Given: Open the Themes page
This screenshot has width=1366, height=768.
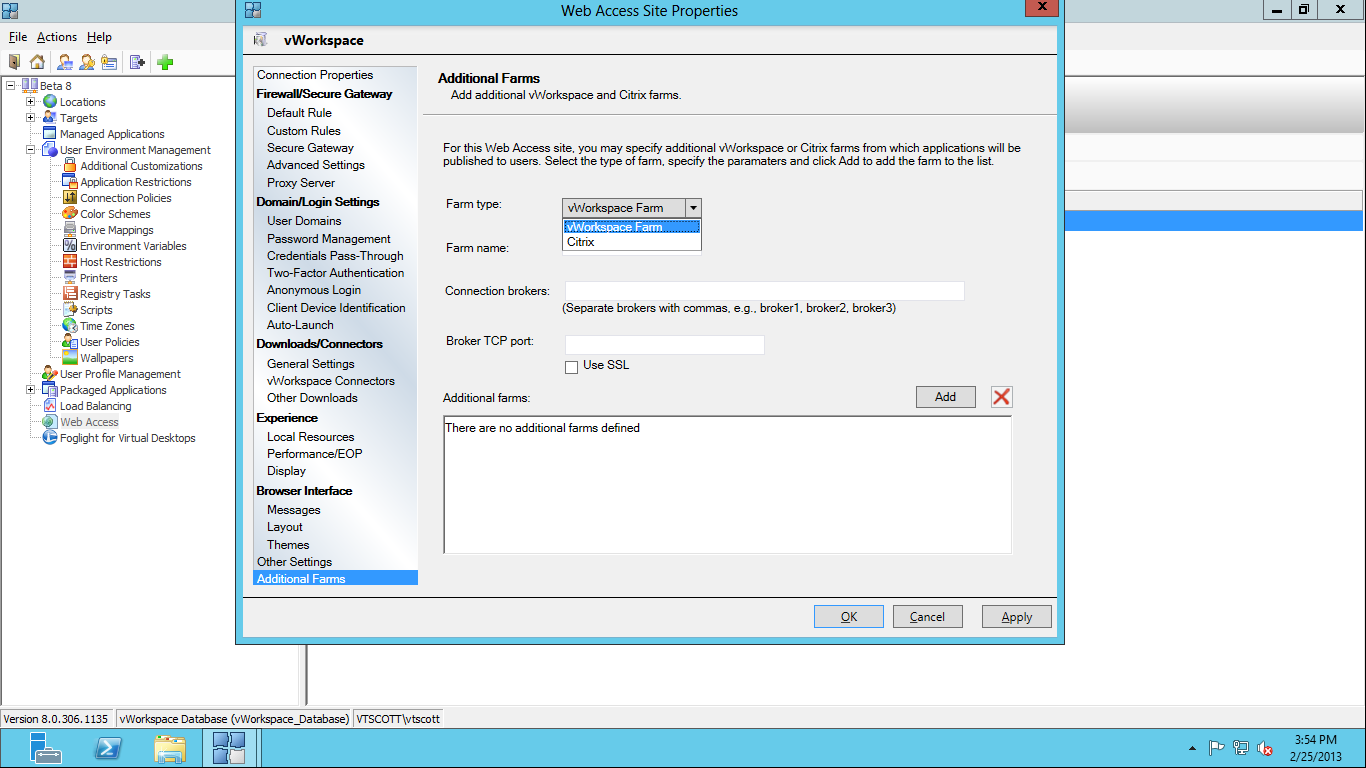Looking at the screenshot, I should (x=288, y=545).
